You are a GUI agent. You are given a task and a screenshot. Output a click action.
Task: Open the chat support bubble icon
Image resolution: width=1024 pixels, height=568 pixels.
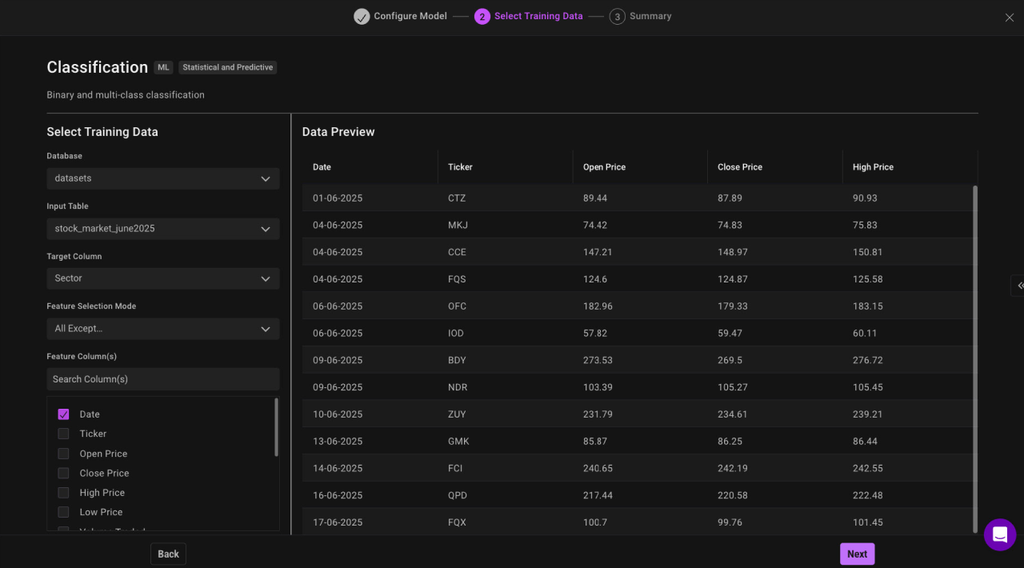coord(999,535)
